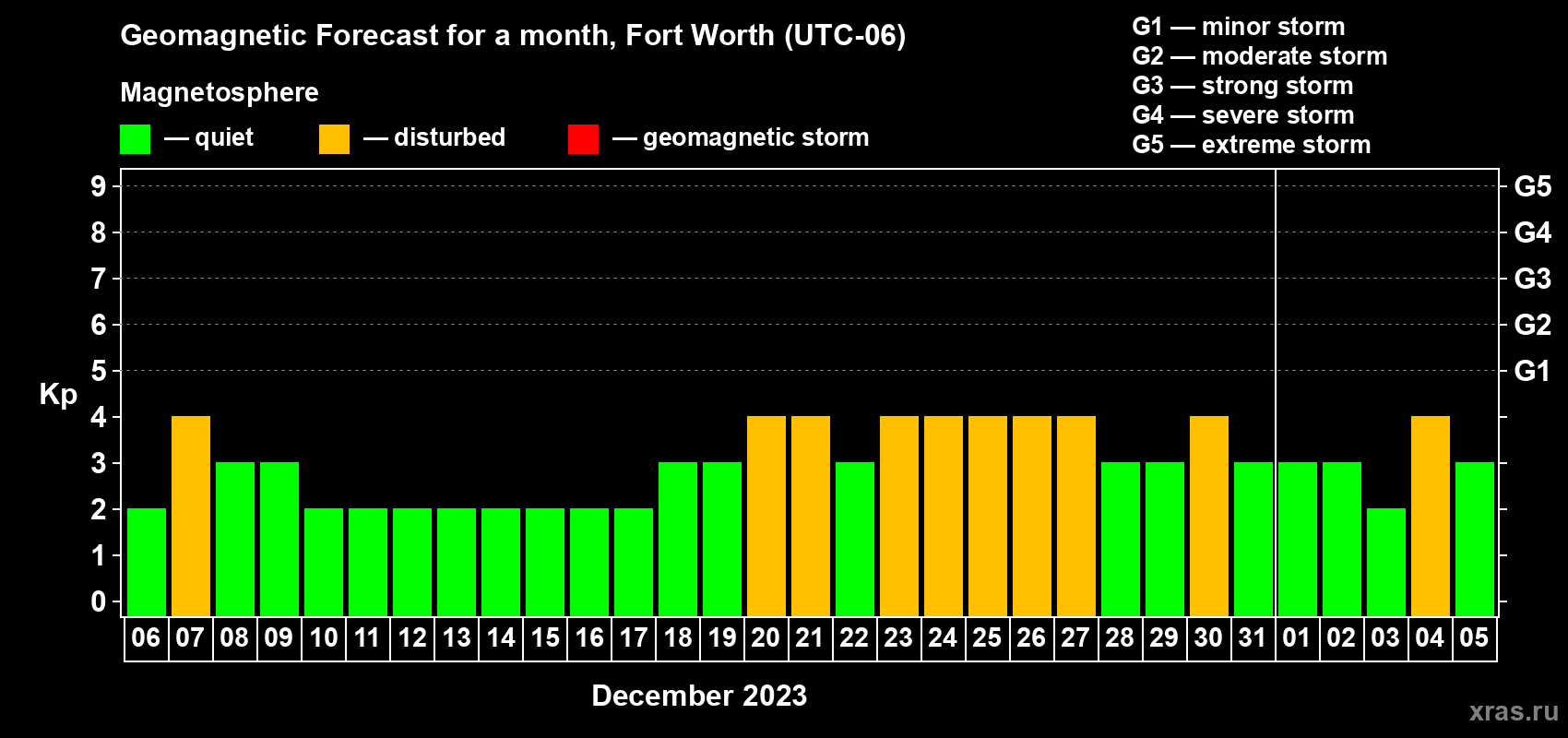Viewport: 1568px width, 738px height.
Task: Click the red geomagnetic storm legend swatch
Action: pyautogui.click(x=583, y=139)
